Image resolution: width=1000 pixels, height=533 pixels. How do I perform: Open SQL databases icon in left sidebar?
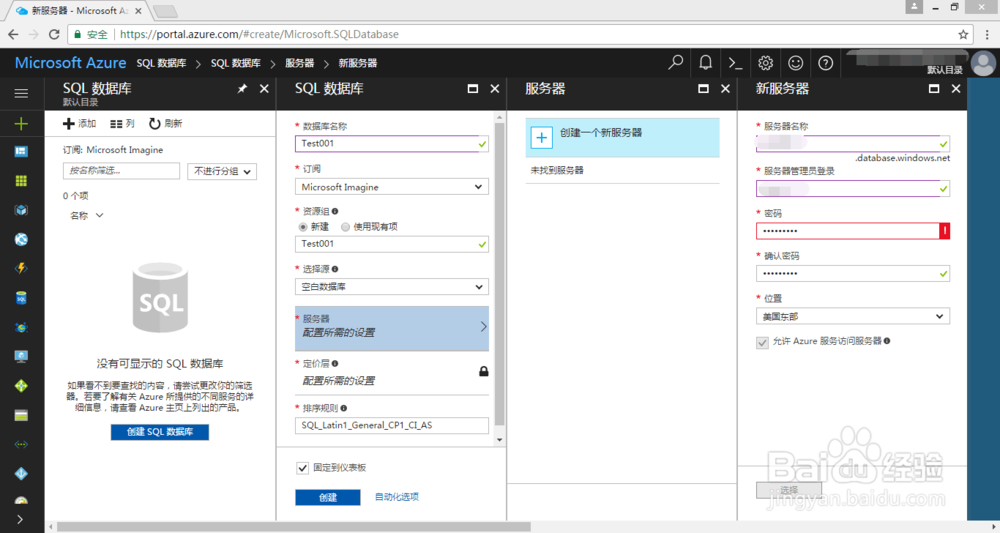click(21, 298)
